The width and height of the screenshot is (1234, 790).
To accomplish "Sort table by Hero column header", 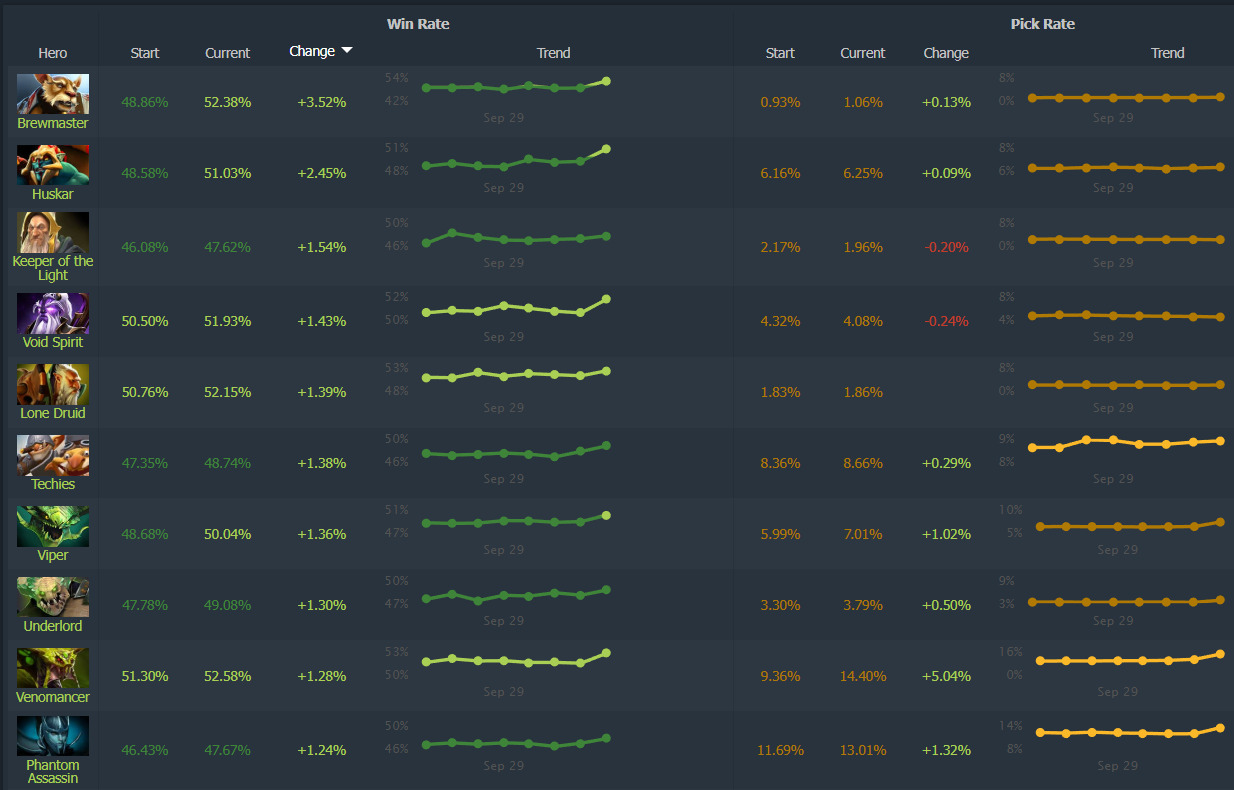I will click(53, 53).
